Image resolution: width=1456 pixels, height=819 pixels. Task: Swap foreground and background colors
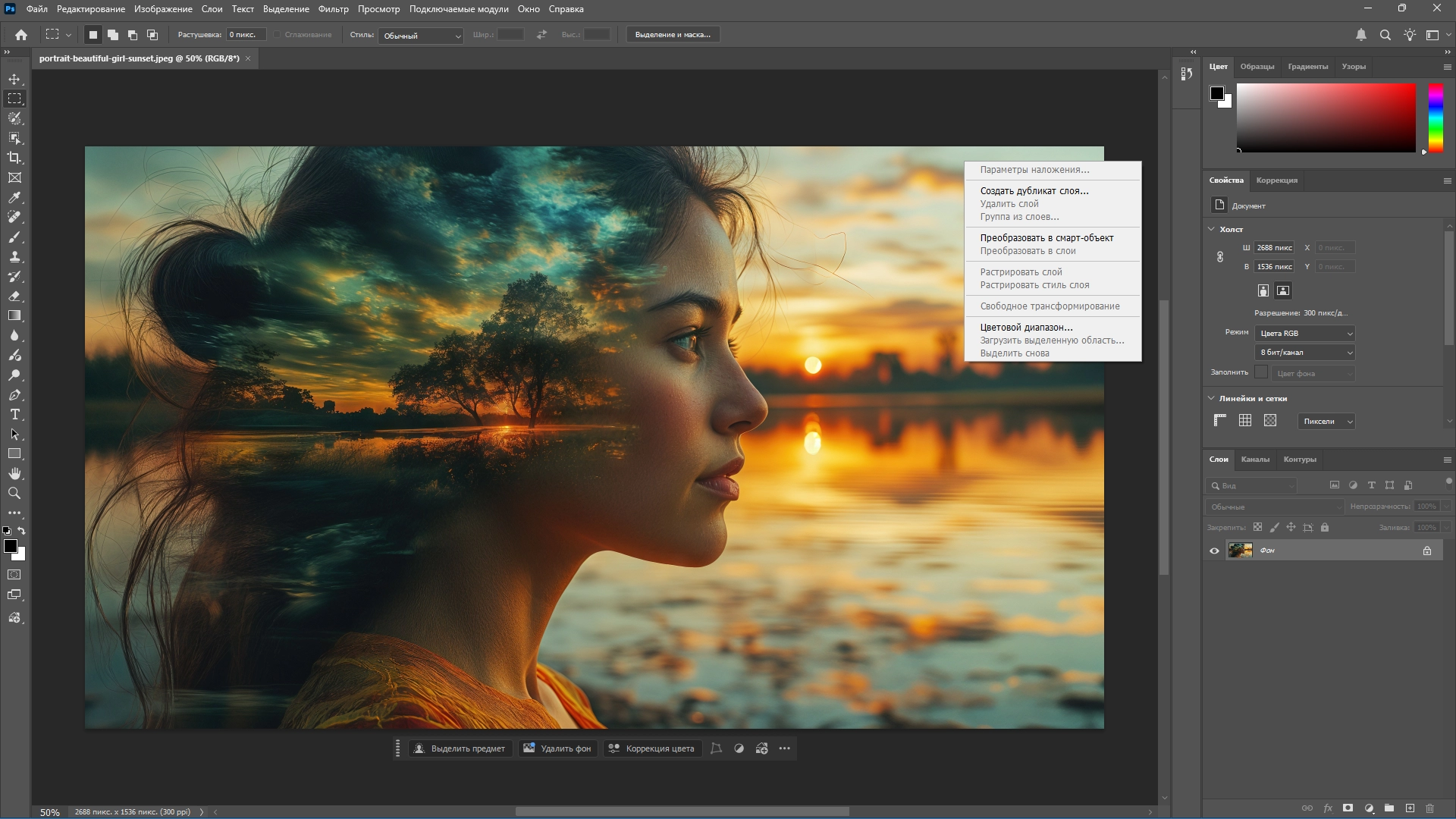(22, 531)
